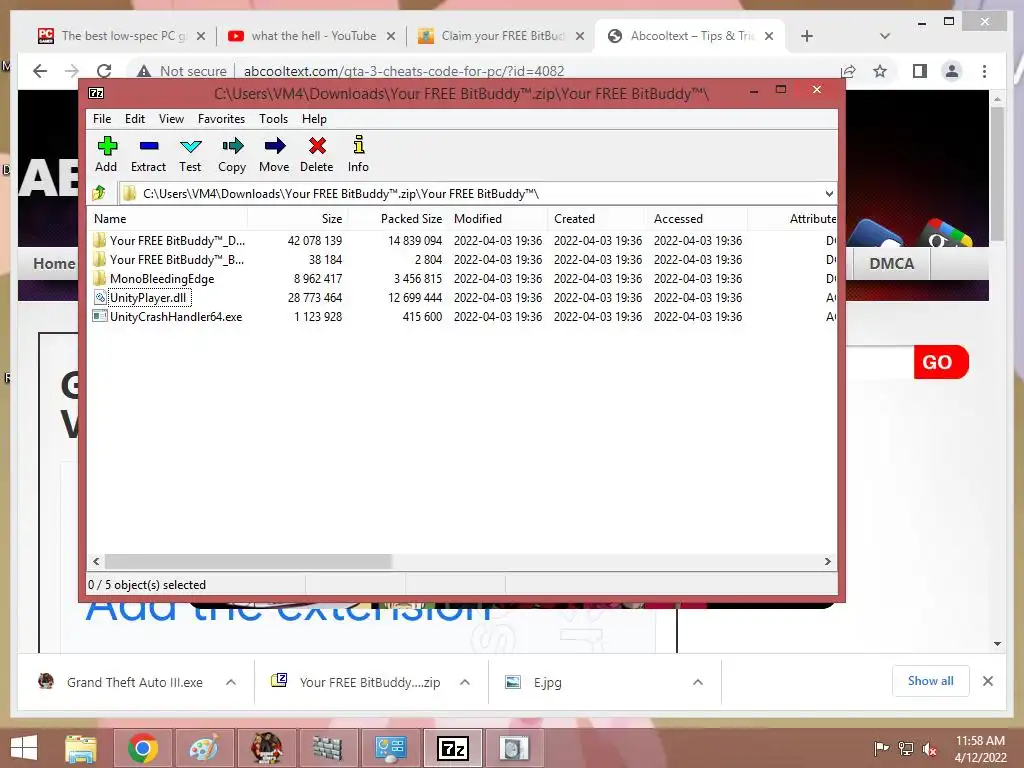The height and width of the screenshot is (768, 1024).
Task: Open the Tools menu
Action: click(273, 119)
